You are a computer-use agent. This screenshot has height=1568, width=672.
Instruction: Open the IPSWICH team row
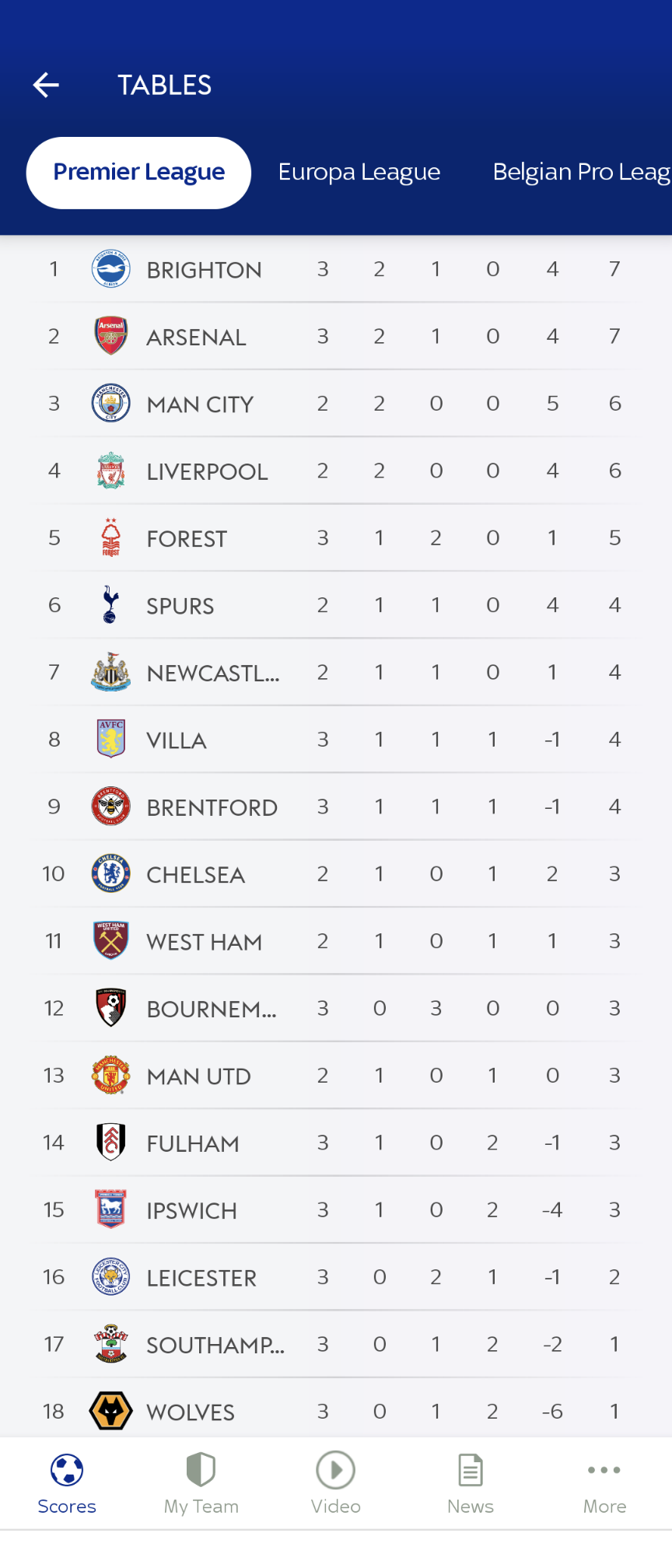(336, 1210)
